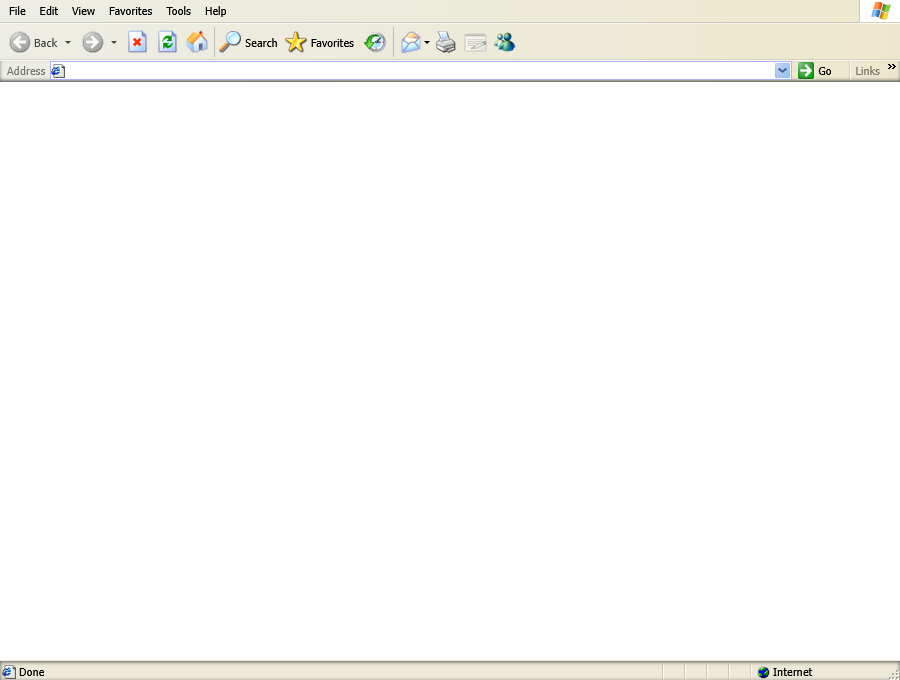Click the Back navigation button
The height and width of the screenshot is (680, 900).
pyautogui.click(x=34, y=42)
